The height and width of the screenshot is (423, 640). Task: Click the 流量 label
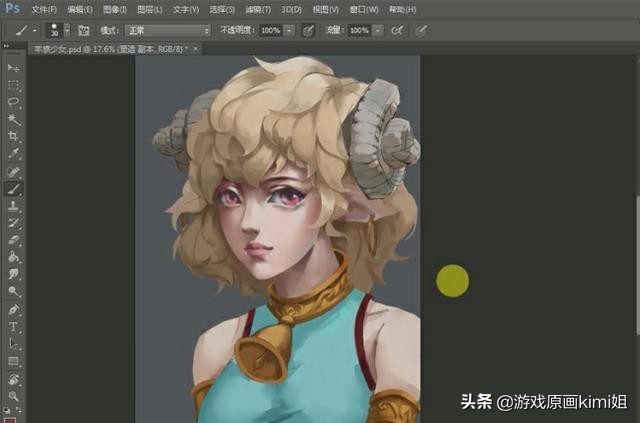pos(334,30)
